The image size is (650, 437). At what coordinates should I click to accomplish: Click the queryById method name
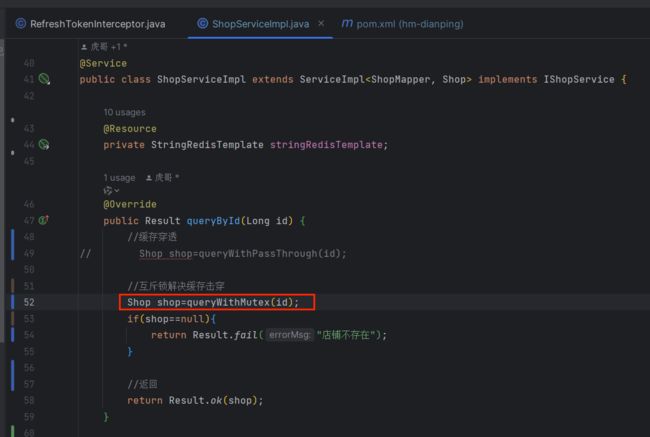click(213, 221)
